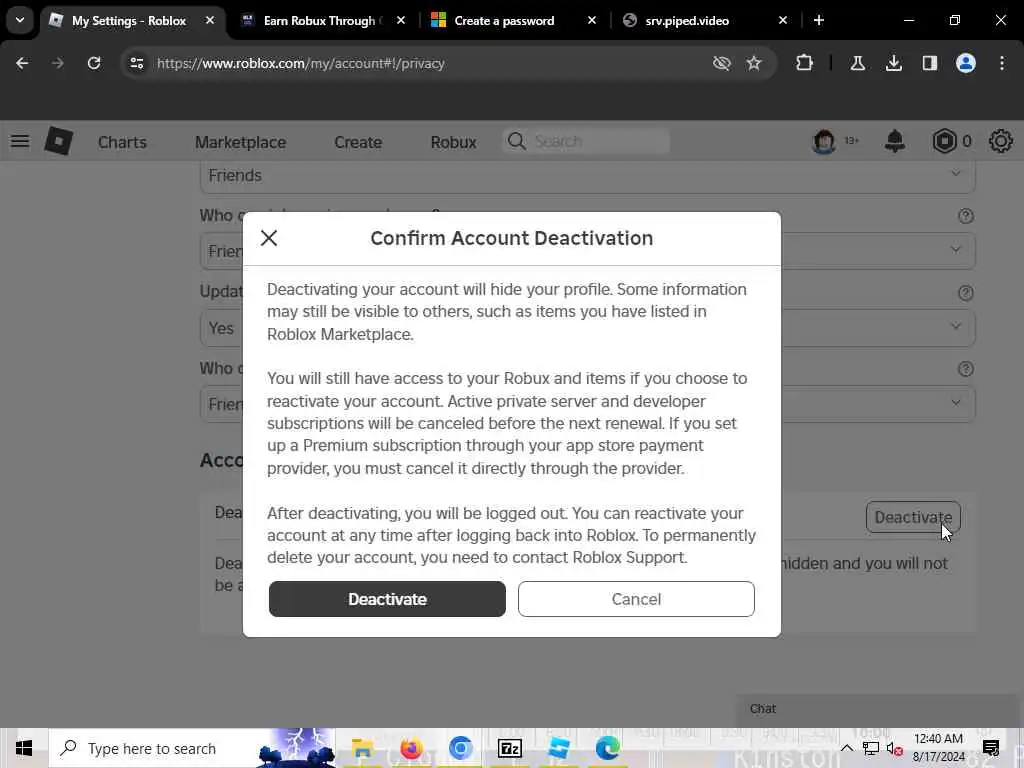Open the settings gear icon

tap(1000, 141)
